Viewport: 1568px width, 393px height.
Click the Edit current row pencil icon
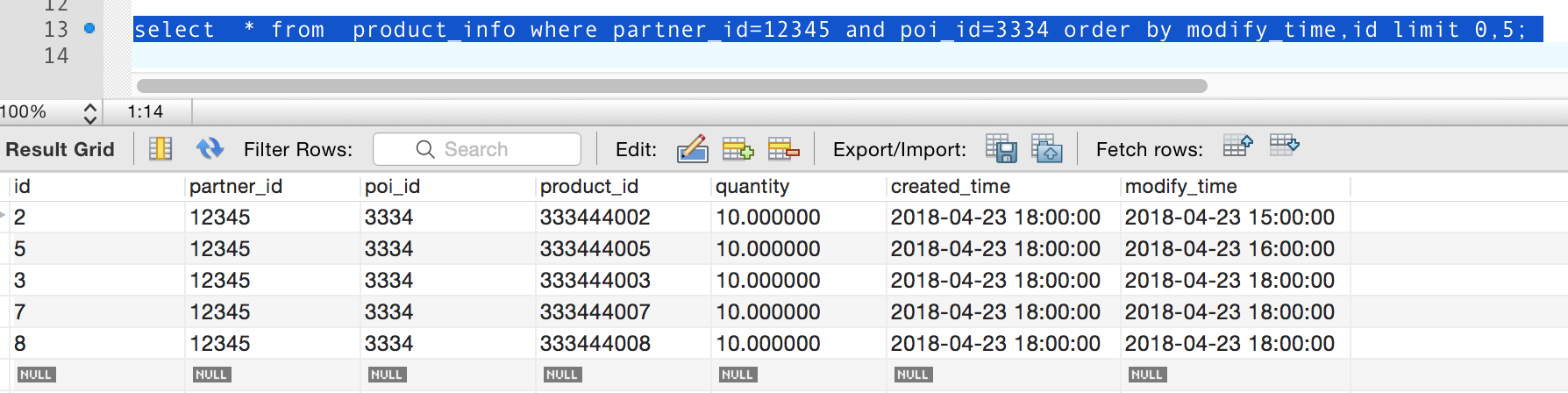pyautogui.click(x=692, y=149)
